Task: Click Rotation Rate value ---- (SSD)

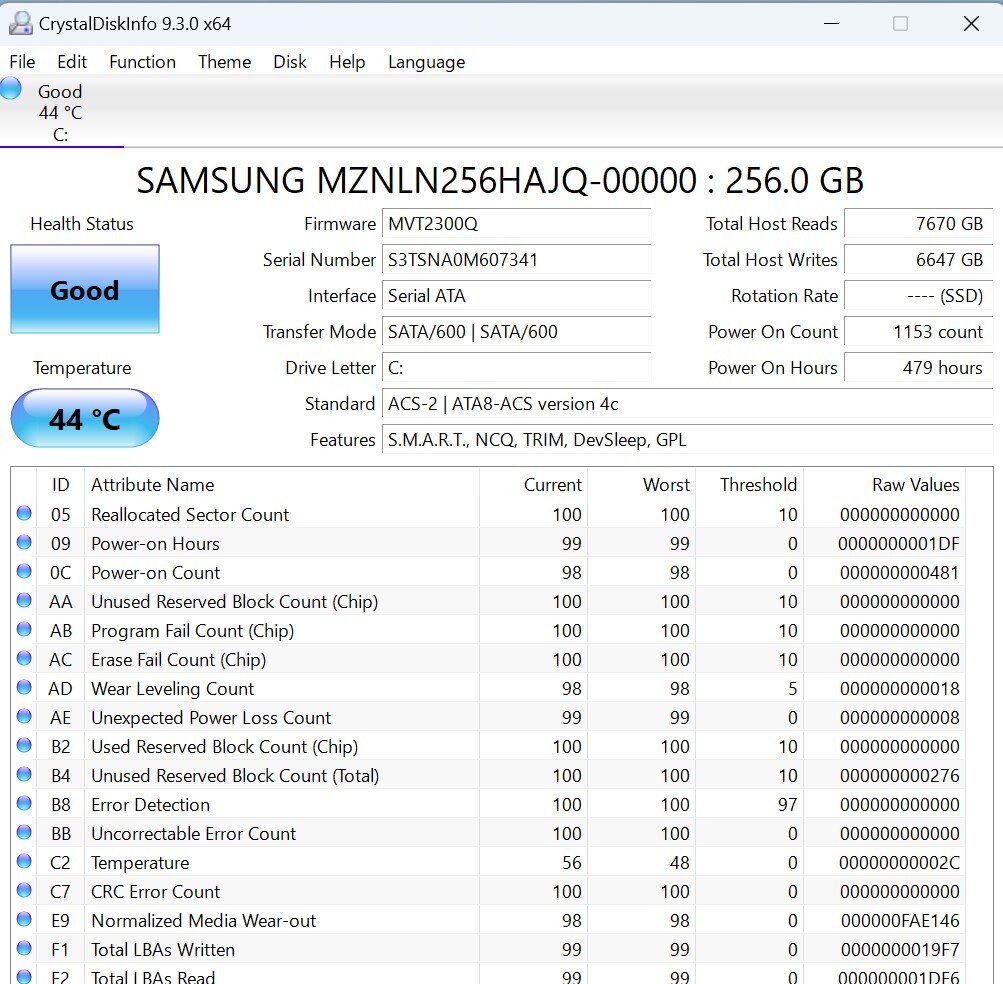Action: coord(918,296)
